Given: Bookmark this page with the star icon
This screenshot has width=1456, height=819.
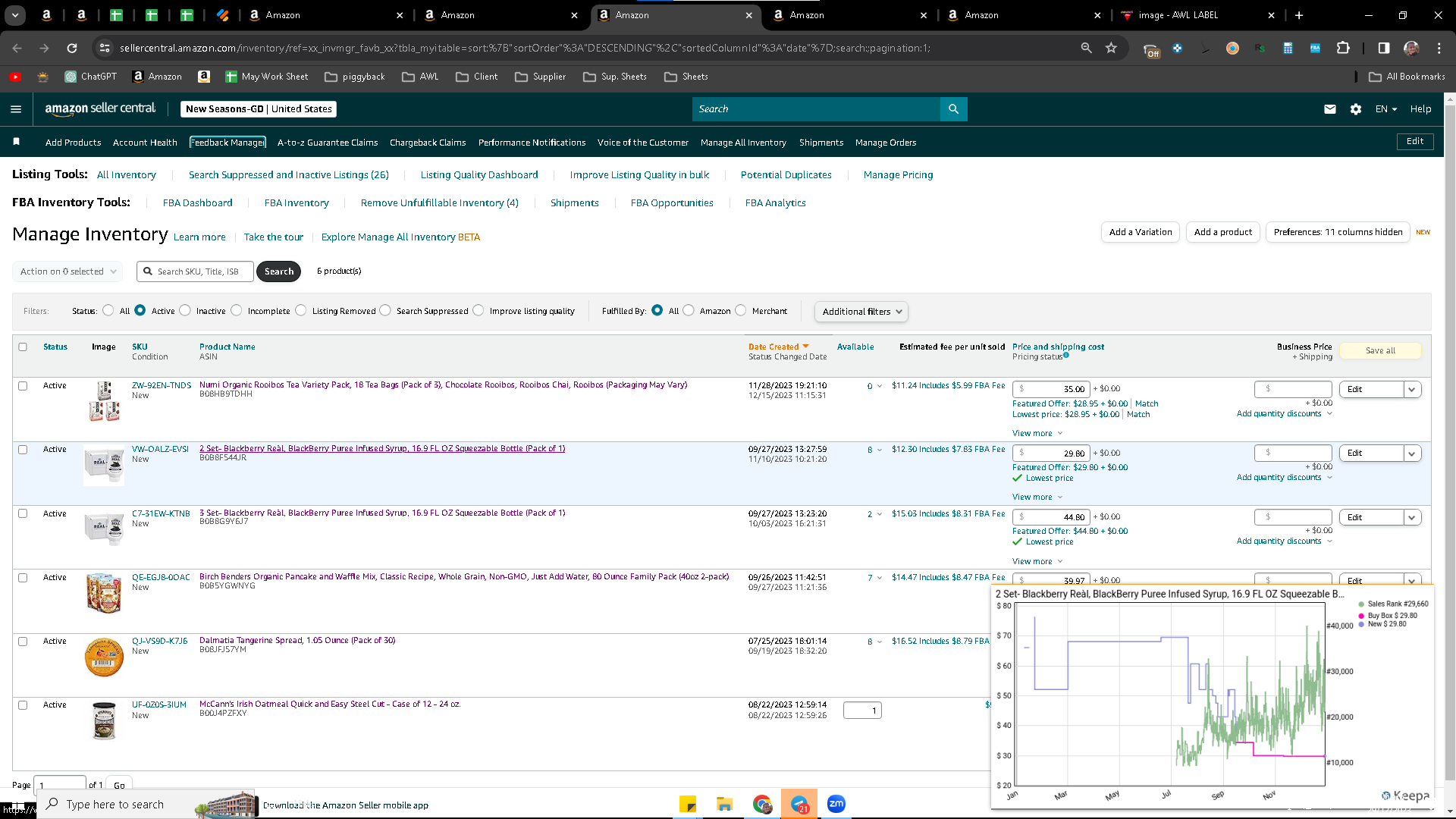Looking at the screenshot, I should click(x=1112, y=48).
